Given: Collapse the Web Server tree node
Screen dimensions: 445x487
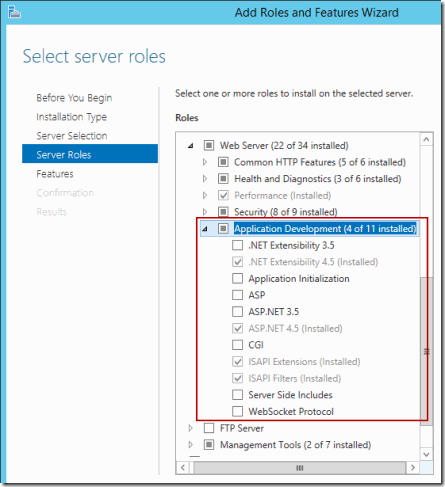Looking at the screenshot, I should click(x=191, y=146).
